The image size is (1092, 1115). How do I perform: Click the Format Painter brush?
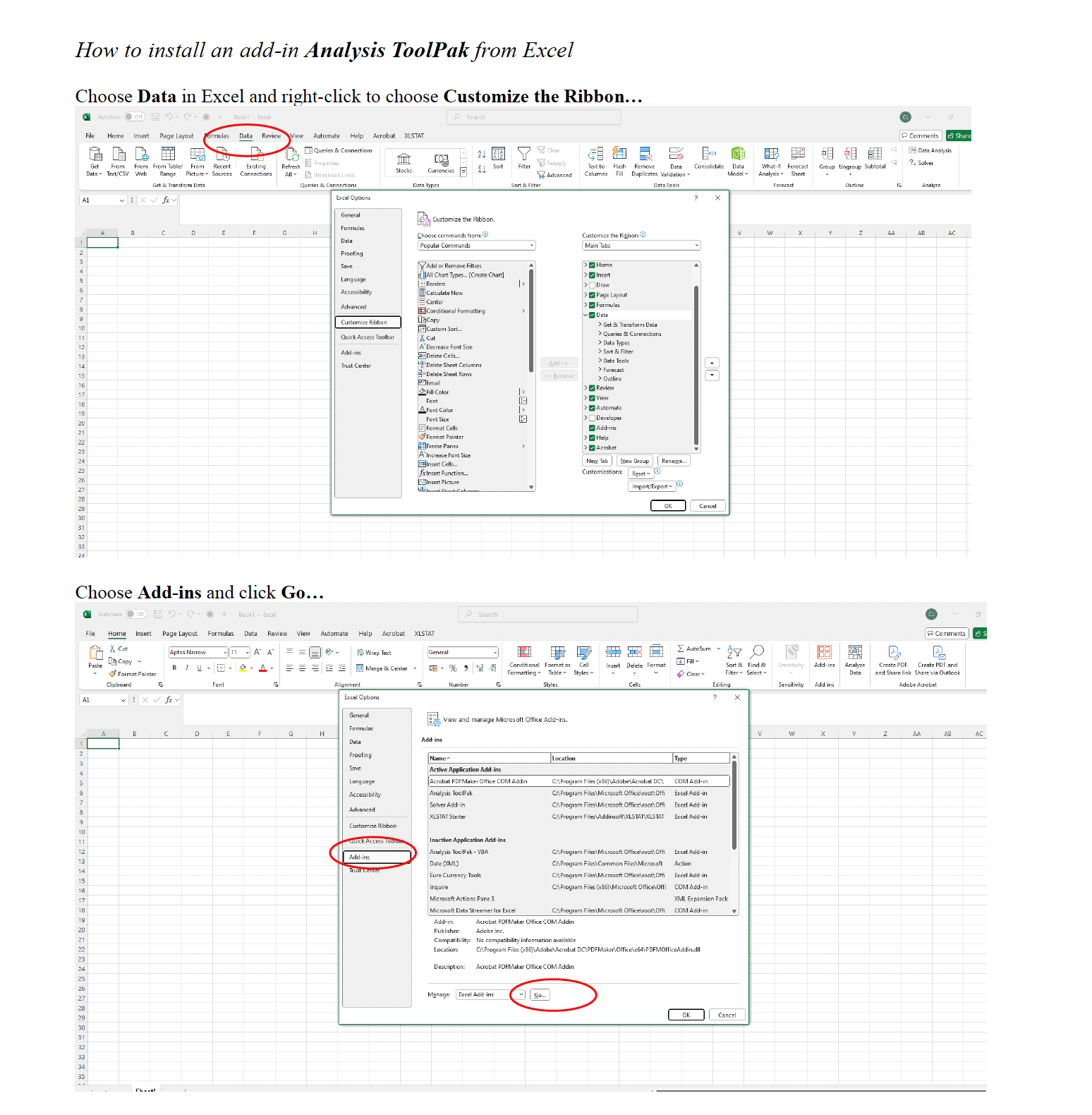coord(133,674)
